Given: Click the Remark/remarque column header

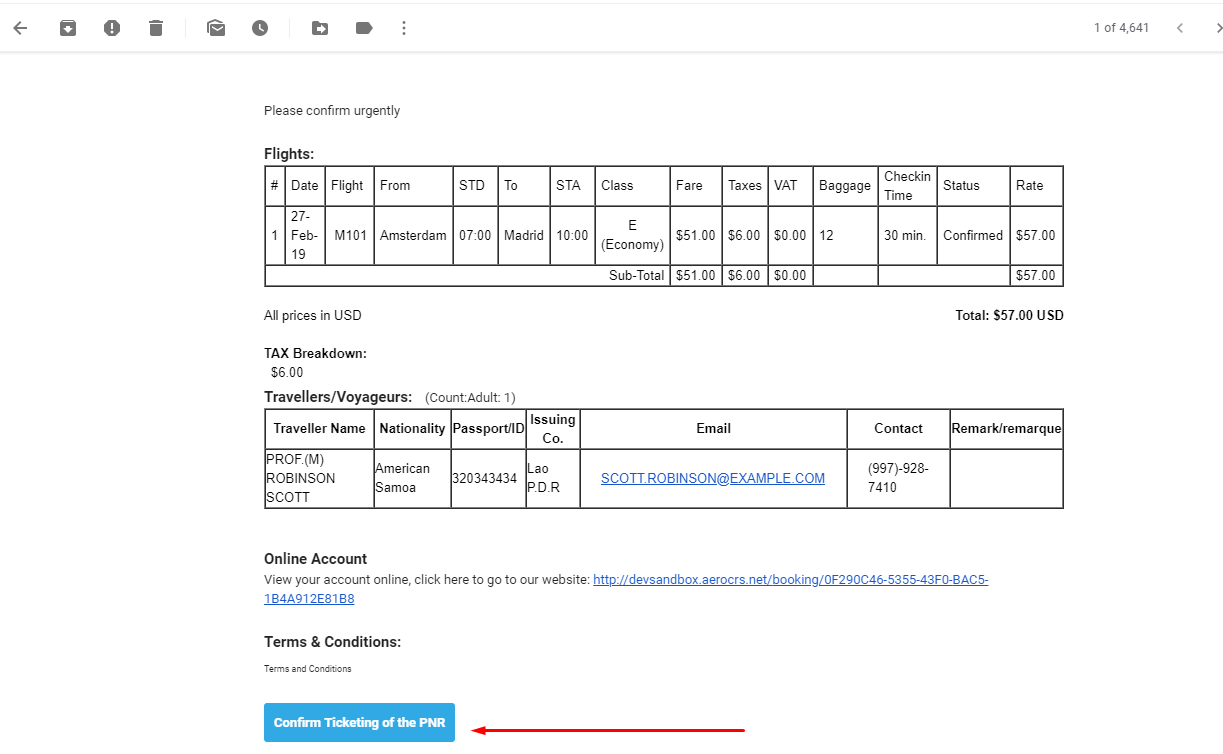Looking at the screenshot, I should point(1006,429).
